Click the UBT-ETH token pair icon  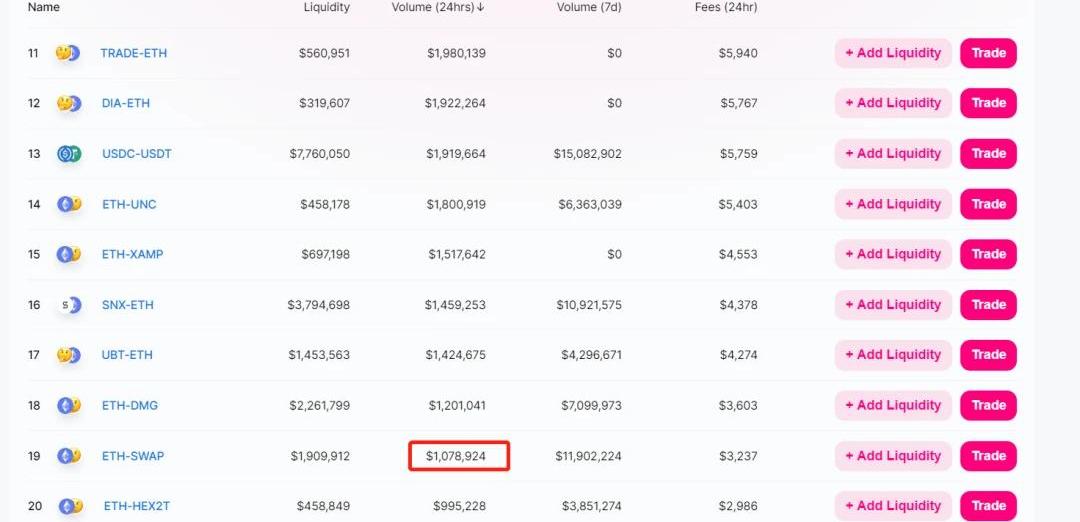(x=68, y=355)
